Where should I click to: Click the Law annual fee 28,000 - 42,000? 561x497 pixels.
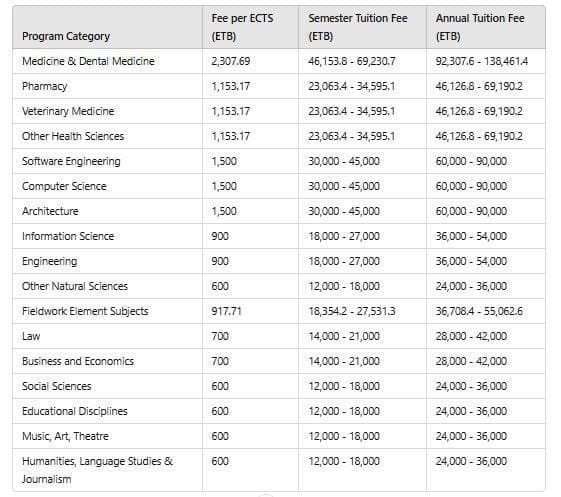(471, 336)
